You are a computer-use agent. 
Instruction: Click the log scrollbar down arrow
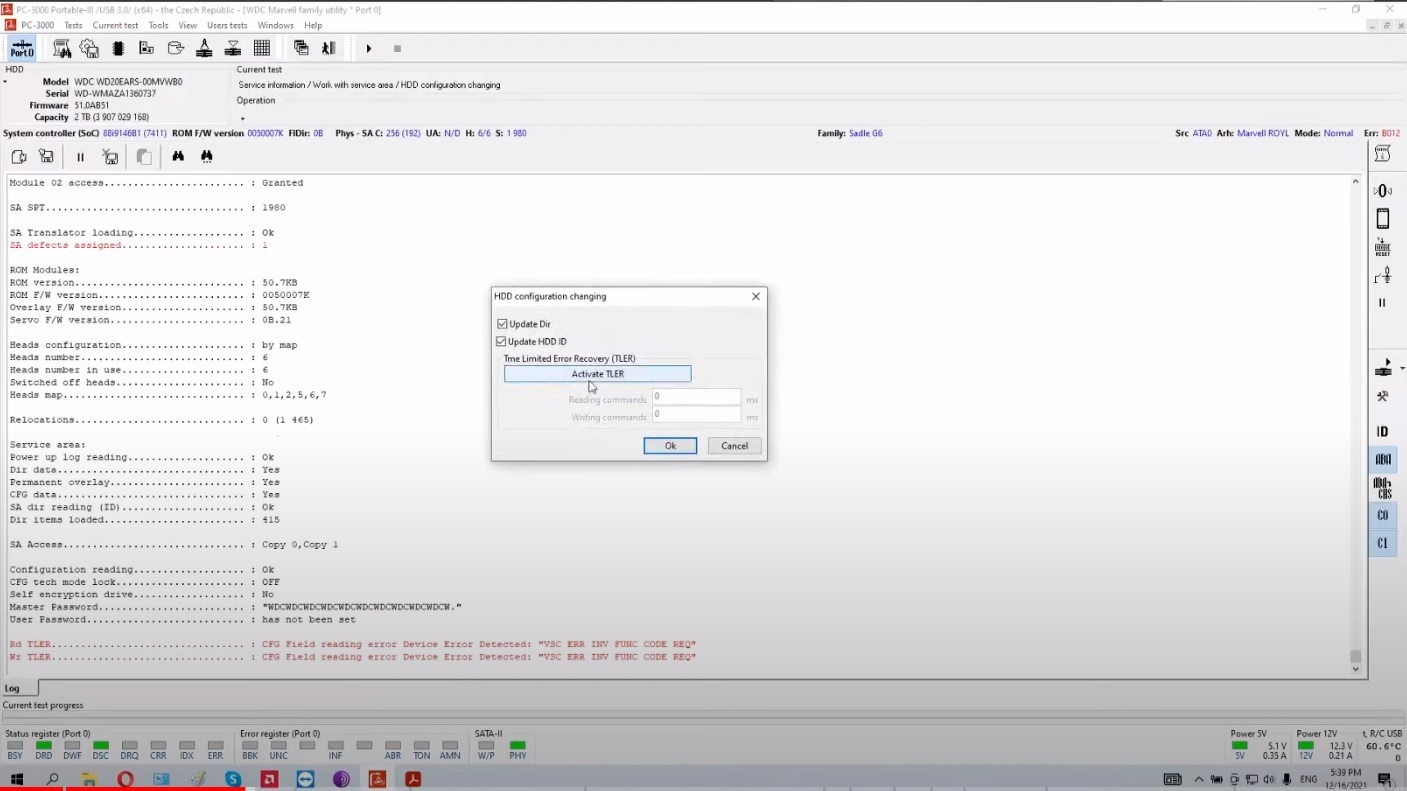coord(1356,670)
